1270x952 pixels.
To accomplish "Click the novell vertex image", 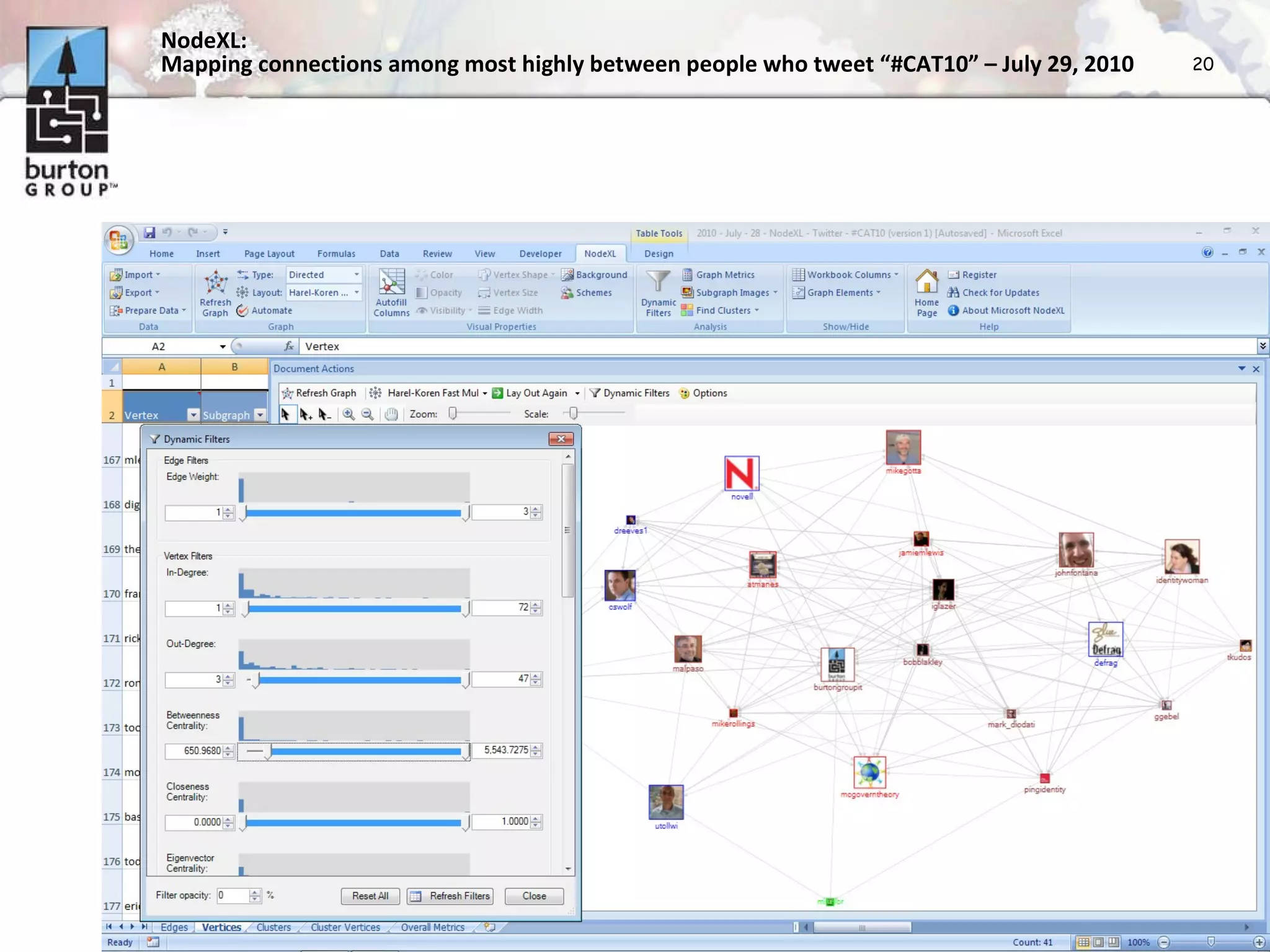I will (742, 474).
